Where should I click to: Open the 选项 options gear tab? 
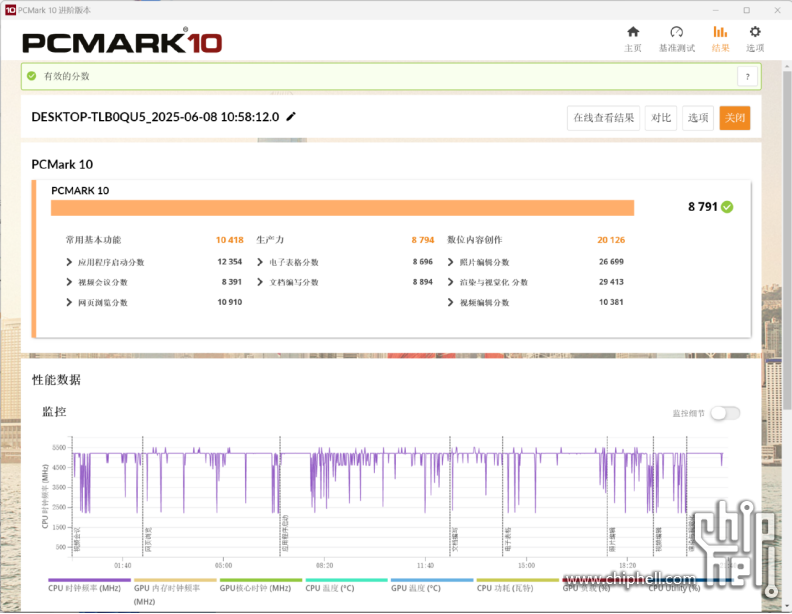point(755,39)
